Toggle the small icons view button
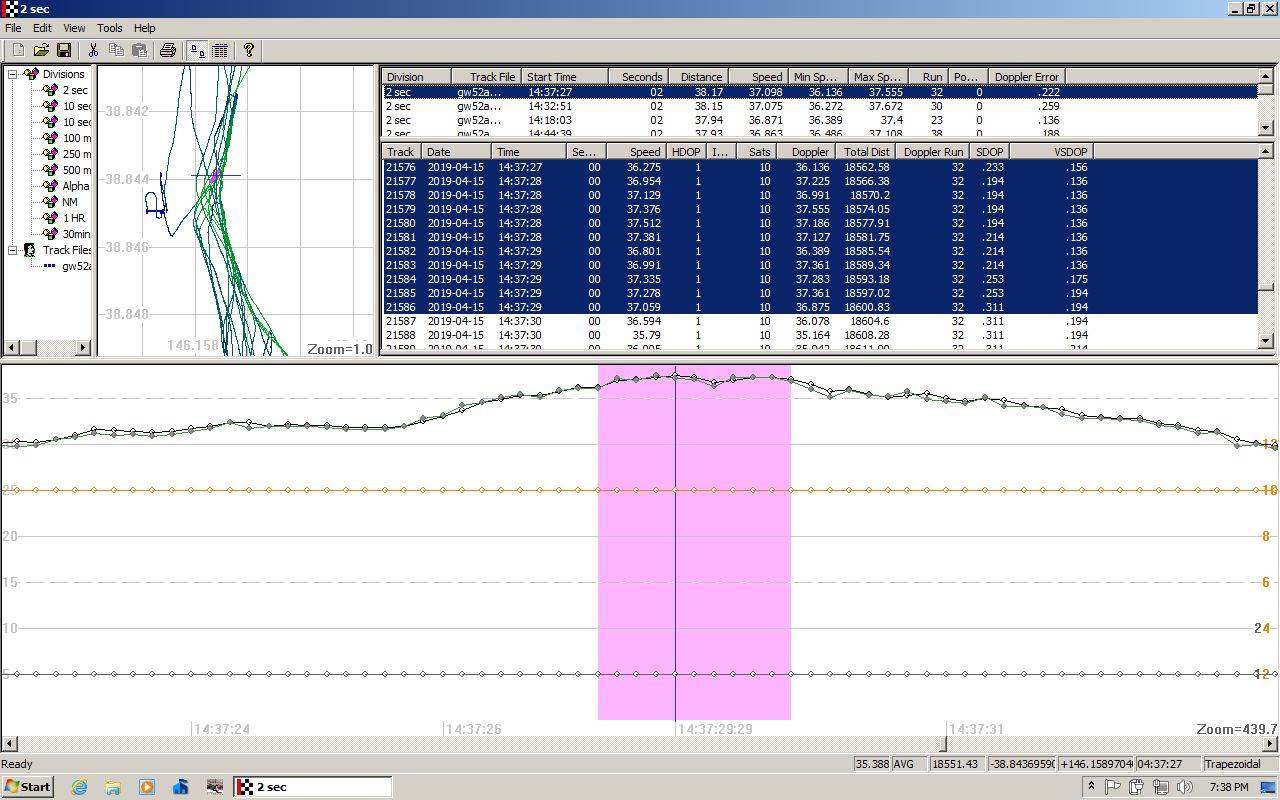 coord(198,50)
